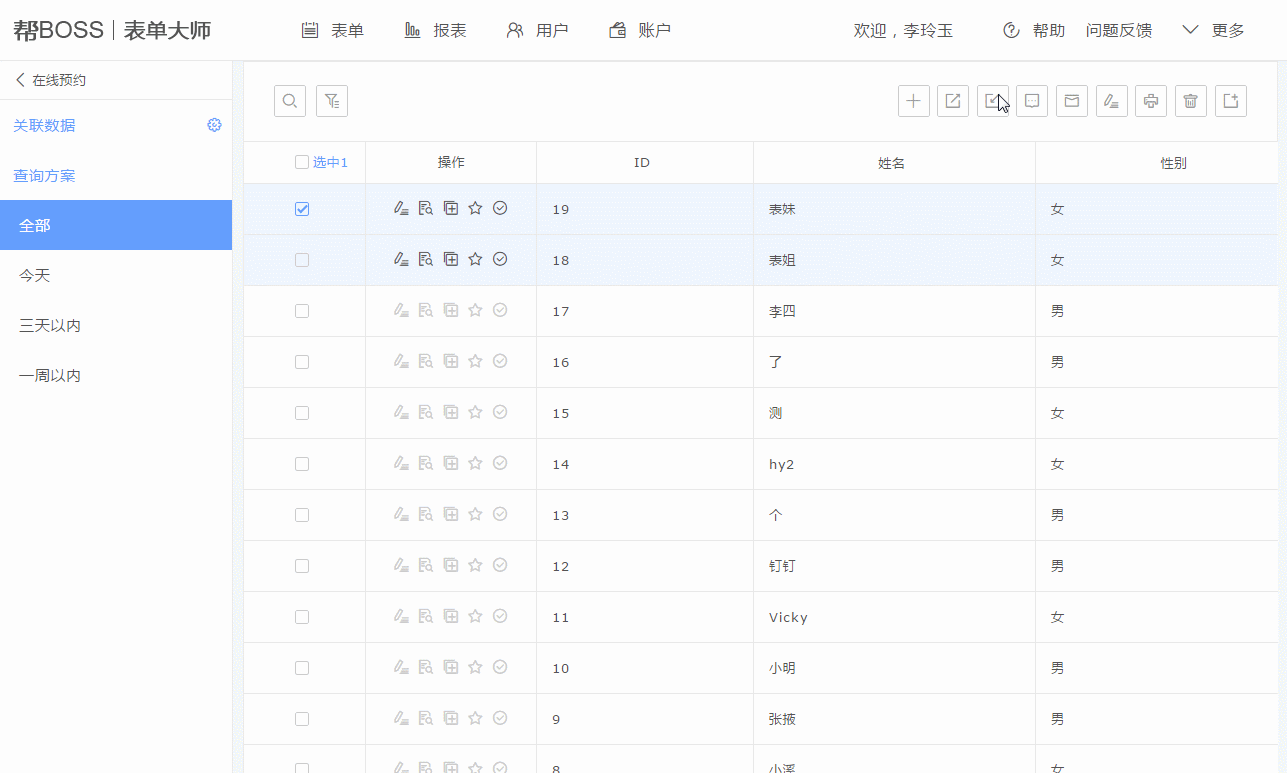Viewport: 1287px width, 773px height.
Task: Click the SMS message bubble icon
Action: tap(1032, 101)
